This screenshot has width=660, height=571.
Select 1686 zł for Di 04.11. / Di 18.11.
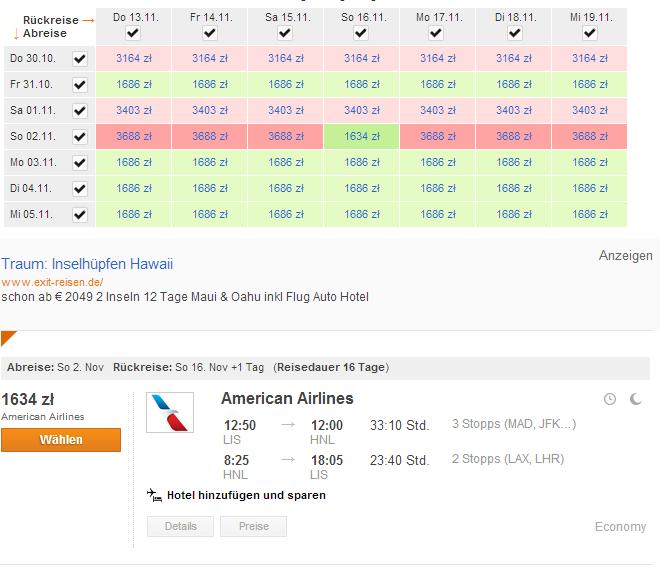coord(514,189)
